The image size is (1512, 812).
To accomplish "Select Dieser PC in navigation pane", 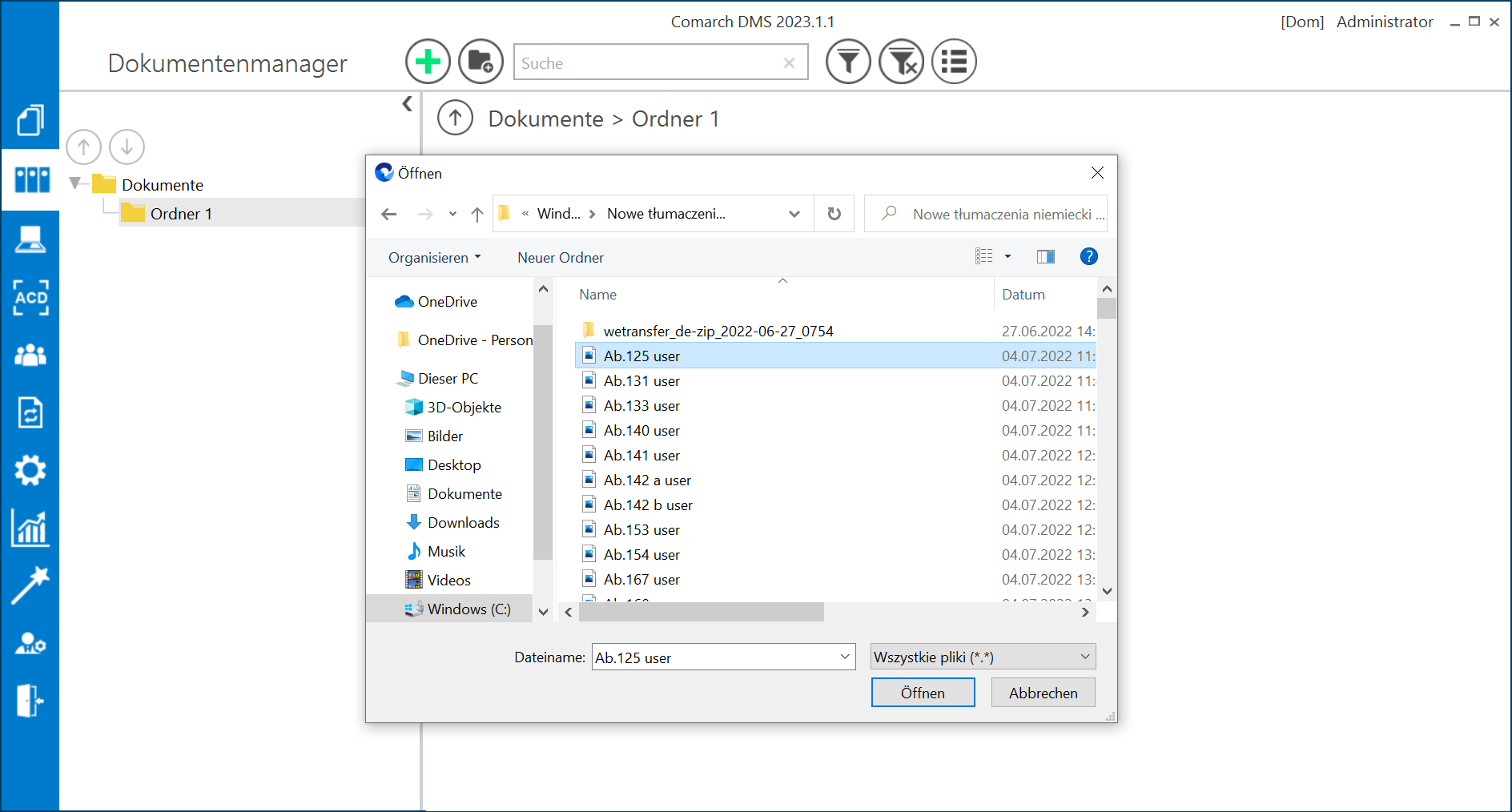I will [x=448, y=379].
